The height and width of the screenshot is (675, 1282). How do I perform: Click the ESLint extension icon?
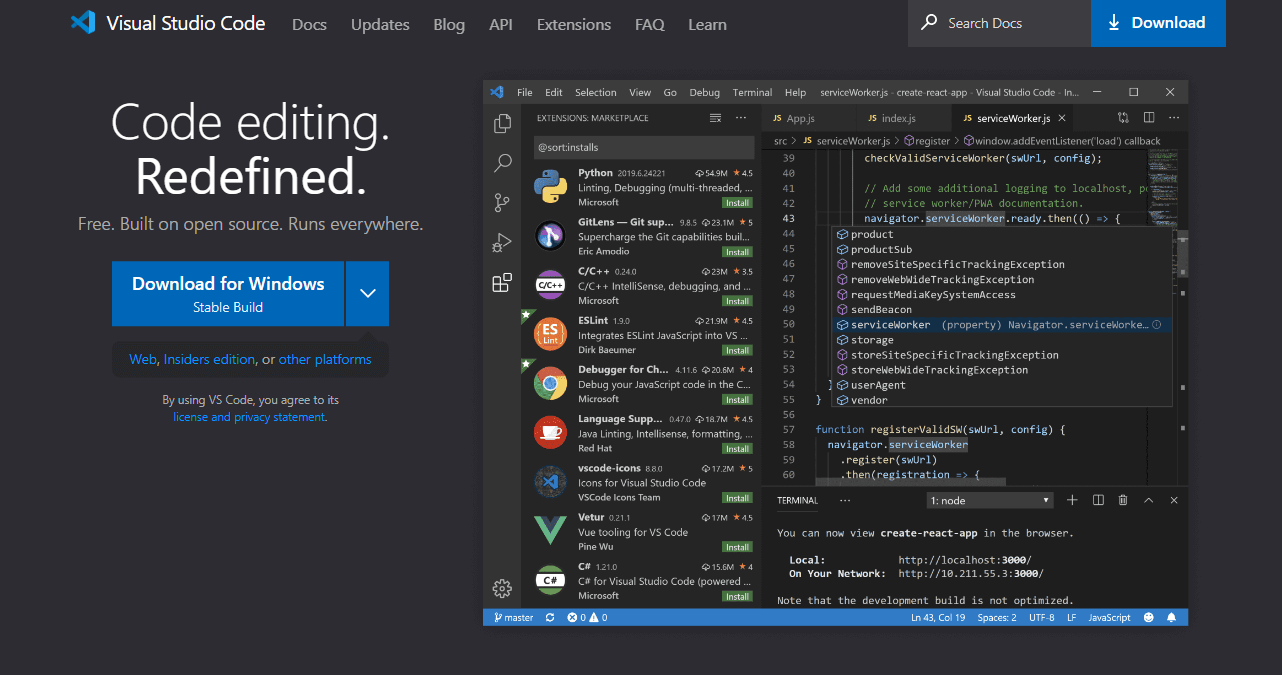550,334
